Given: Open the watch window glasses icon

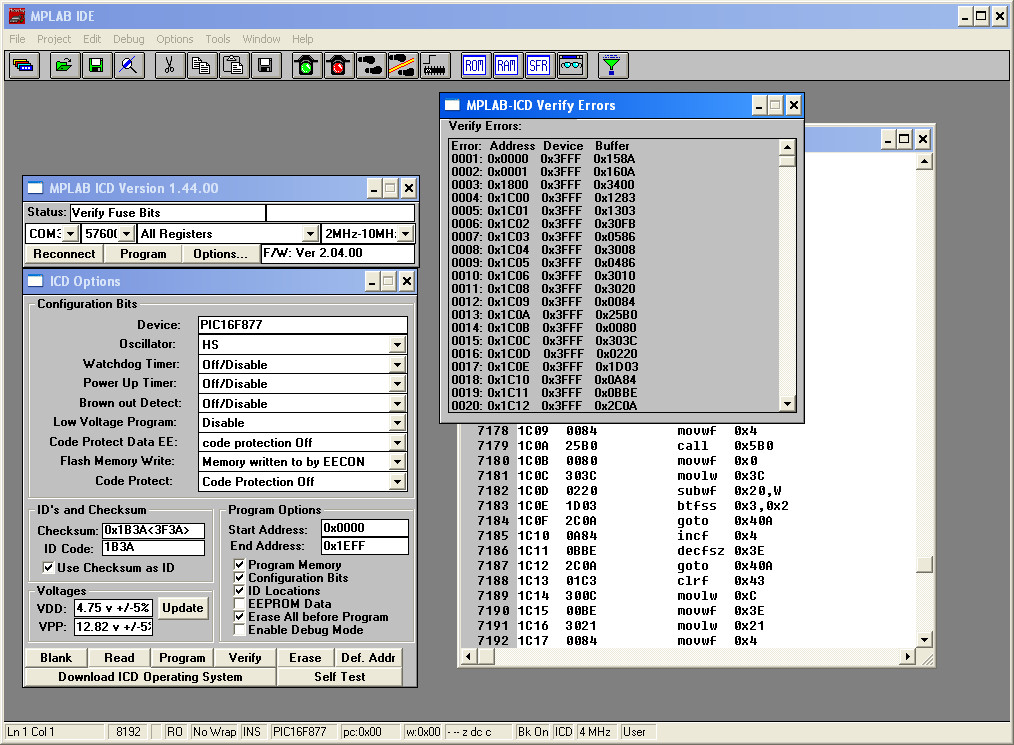Looking at the screenshot, I should pyautogui.click(x=572, y=65).
